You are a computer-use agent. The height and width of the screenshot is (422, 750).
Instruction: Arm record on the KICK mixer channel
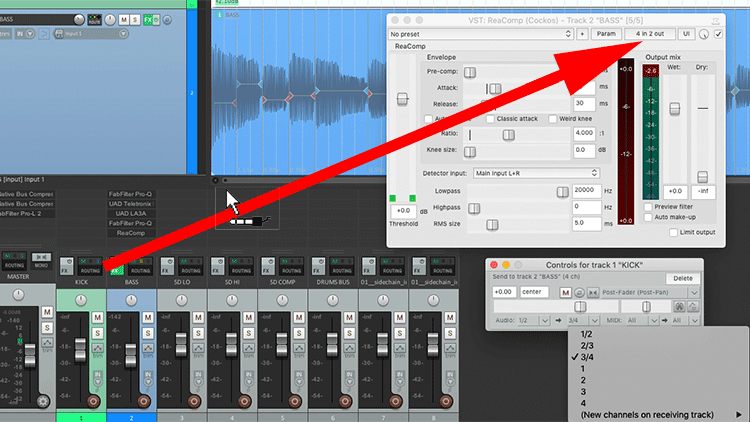pyautogui.click(x=93, y=401)
